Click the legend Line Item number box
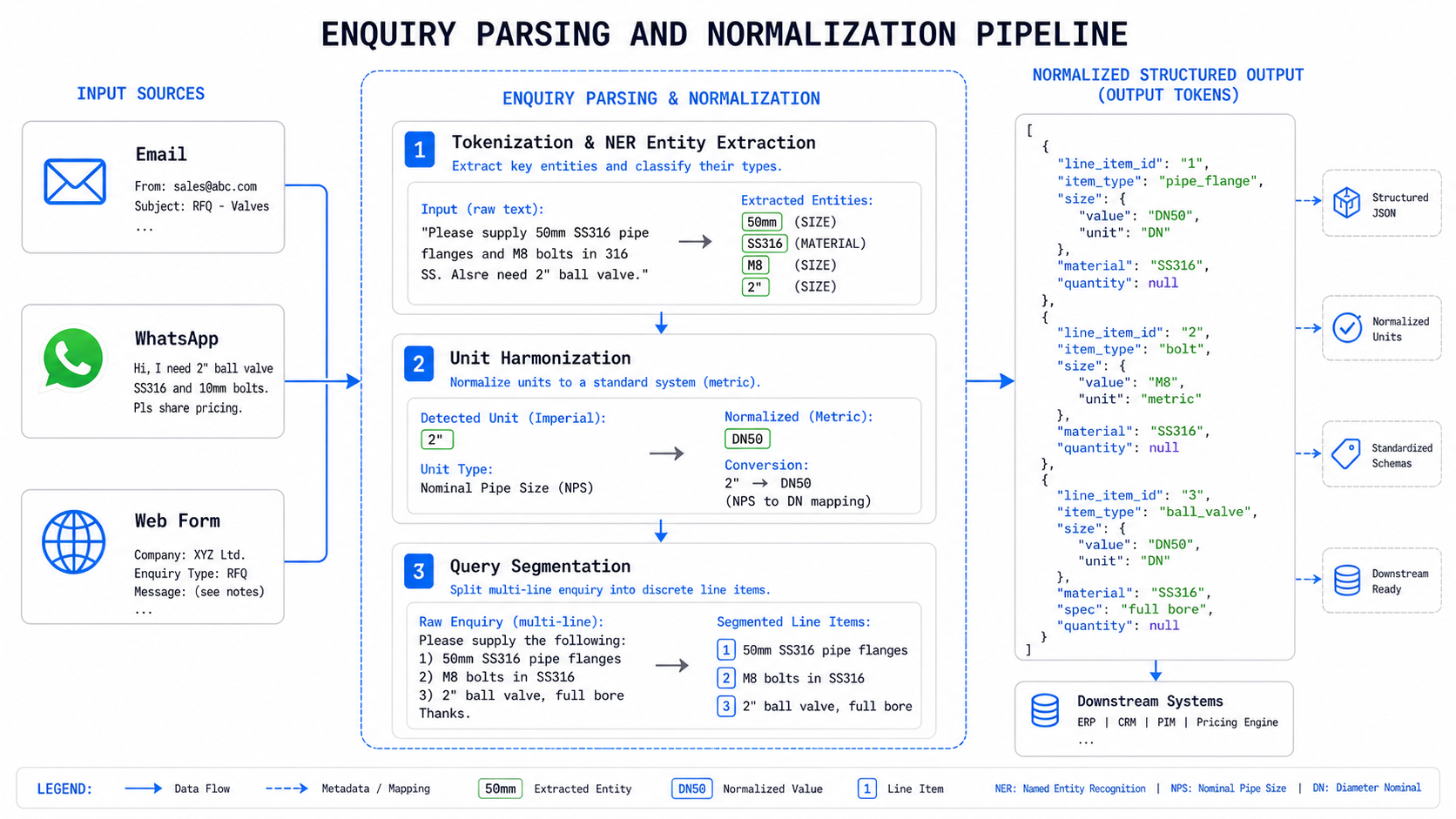This screenshot has width=1456, height=819. click(x=867, y=789)
